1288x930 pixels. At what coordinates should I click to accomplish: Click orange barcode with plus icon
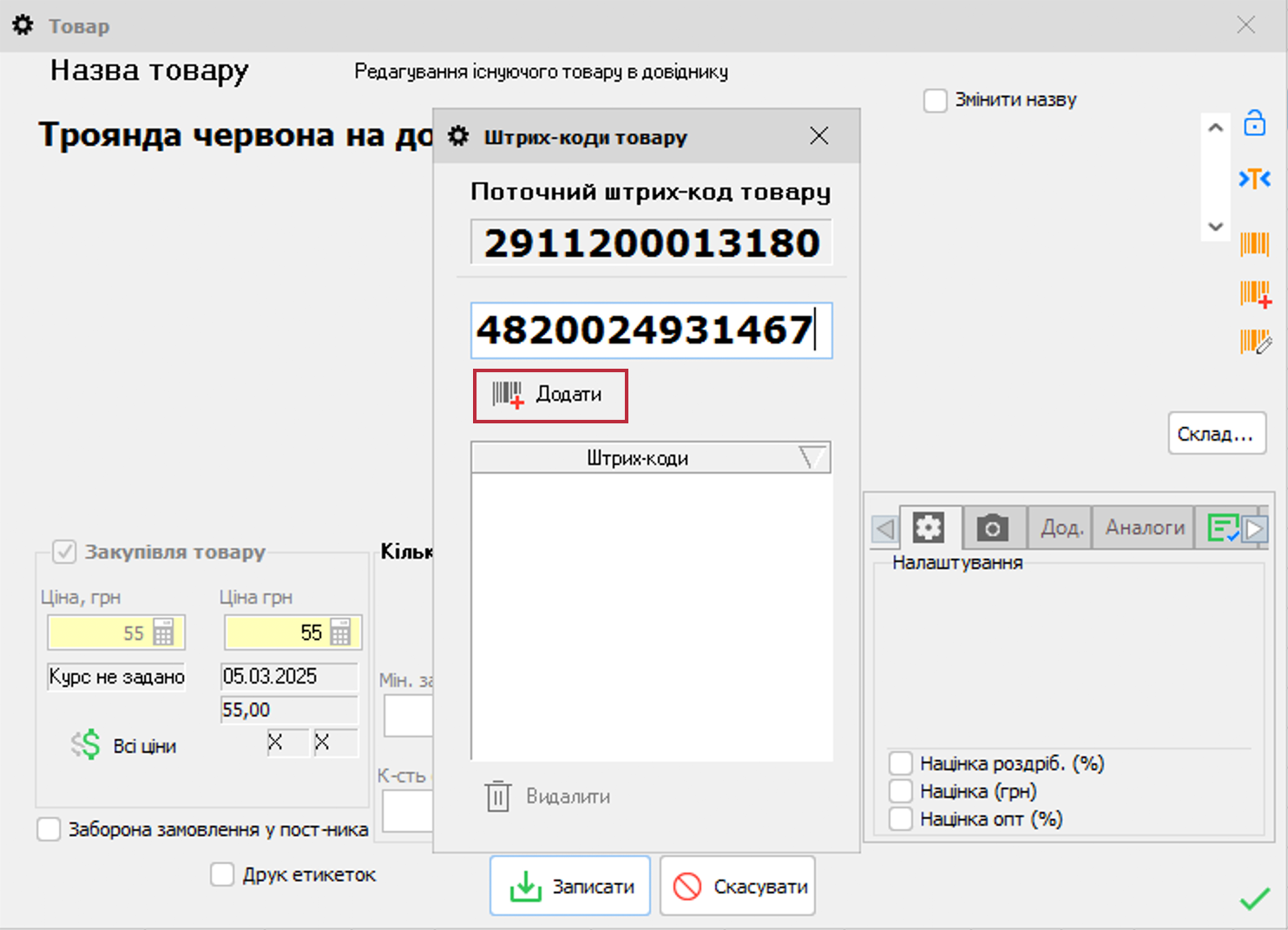tap(1255, 295)
